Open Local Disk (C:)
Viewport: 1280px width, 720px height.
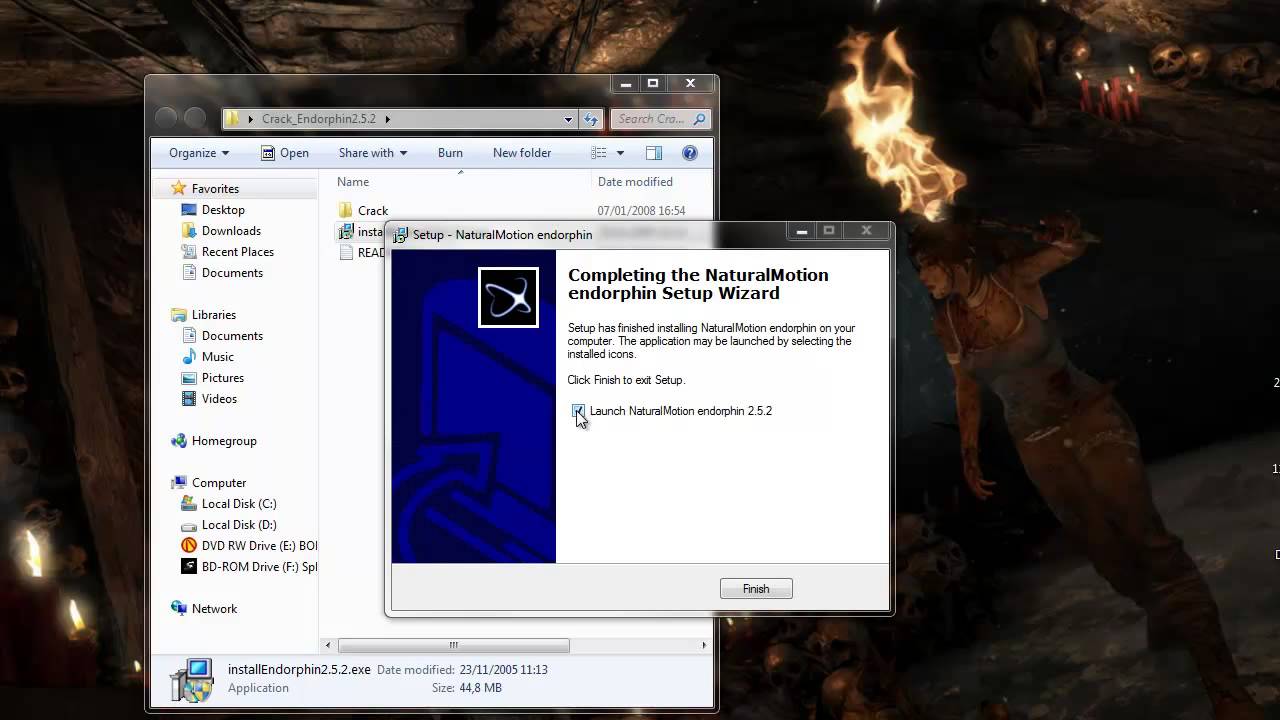click(239, 504)
